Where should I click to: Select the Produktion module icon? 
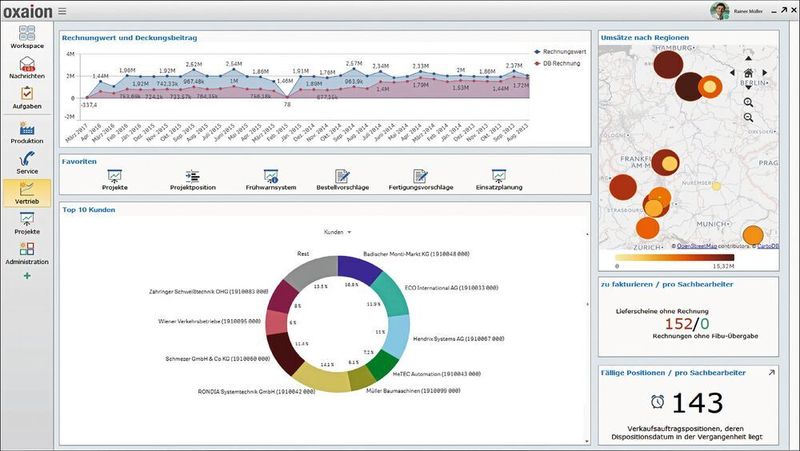point(27,133)
